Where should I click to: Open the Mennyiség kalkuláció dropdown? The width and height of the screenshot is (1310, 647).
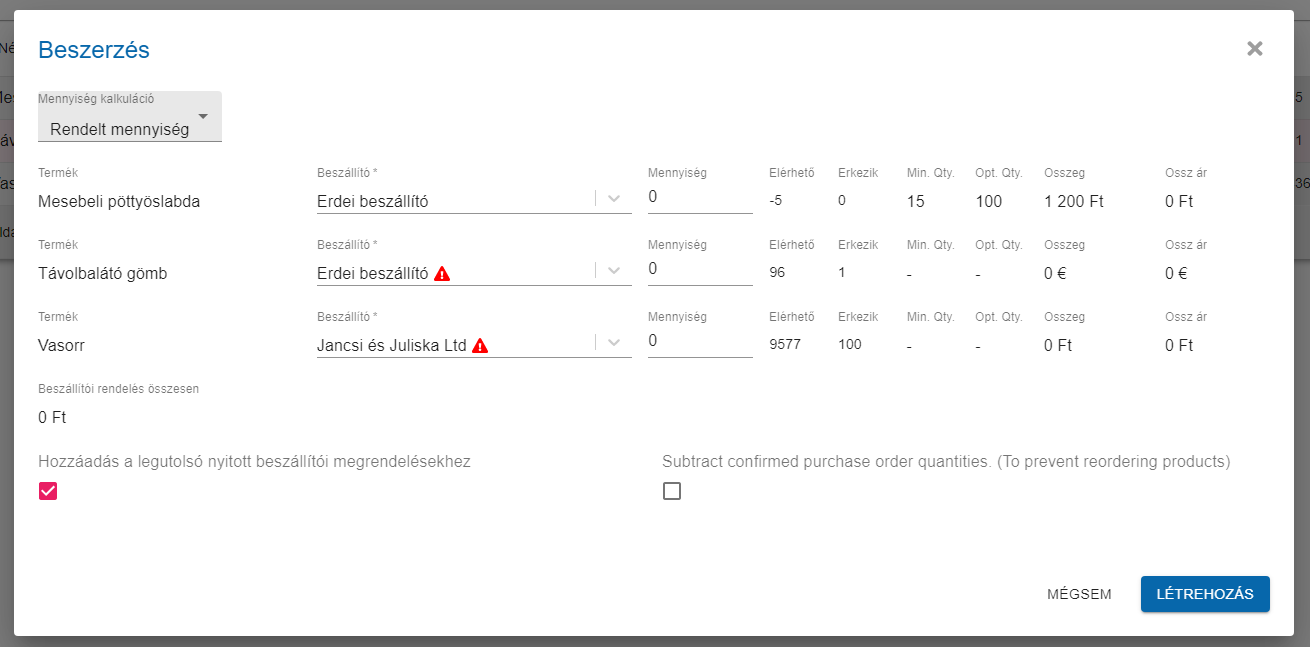pyautogui.click(x=129, y=118)
